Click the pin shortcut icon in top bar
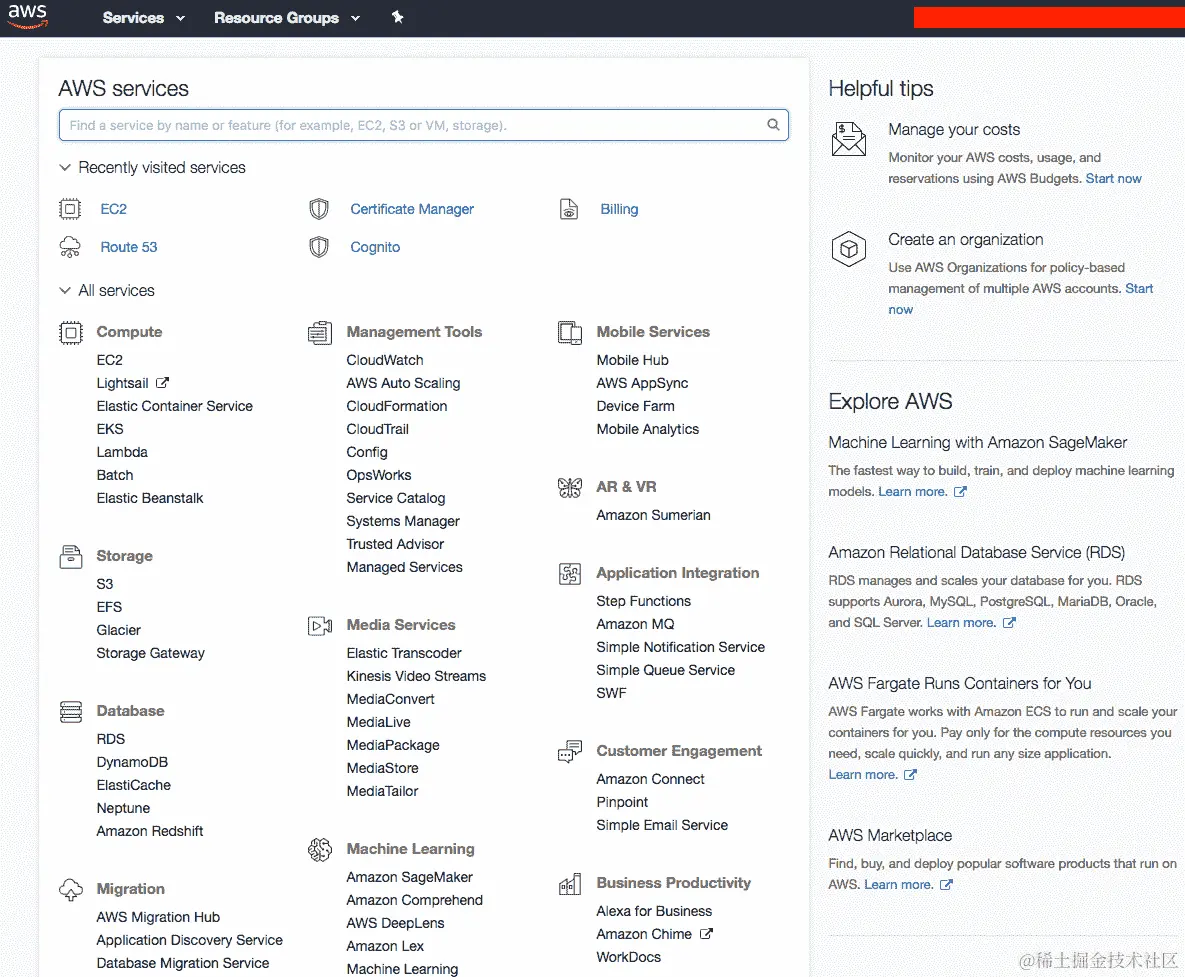Image resolution: width=1185 pixels, height=977 pixels. [x=398, y=17]
